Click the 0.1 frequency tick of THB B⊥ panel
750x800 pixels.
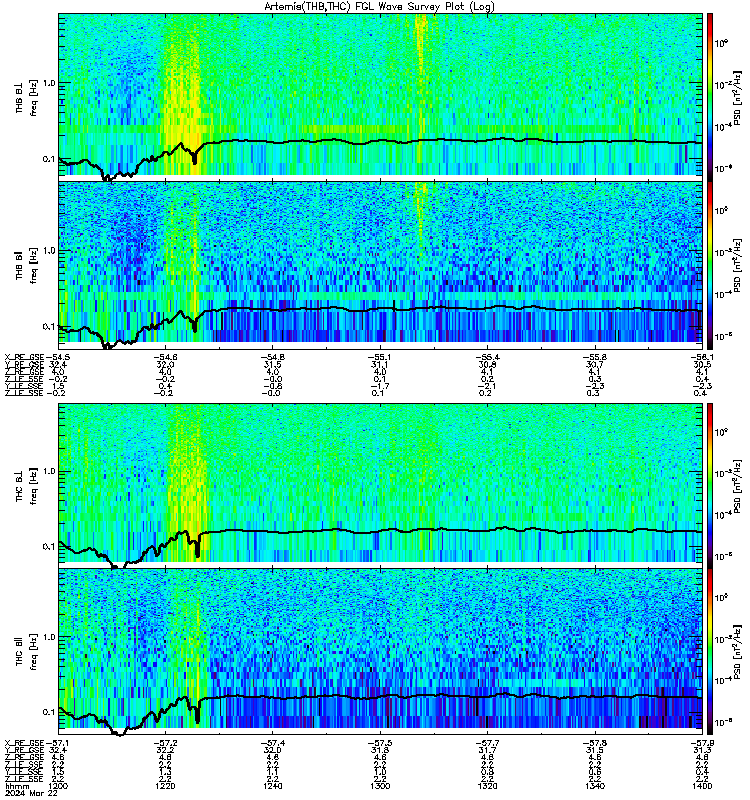[48, 159]
